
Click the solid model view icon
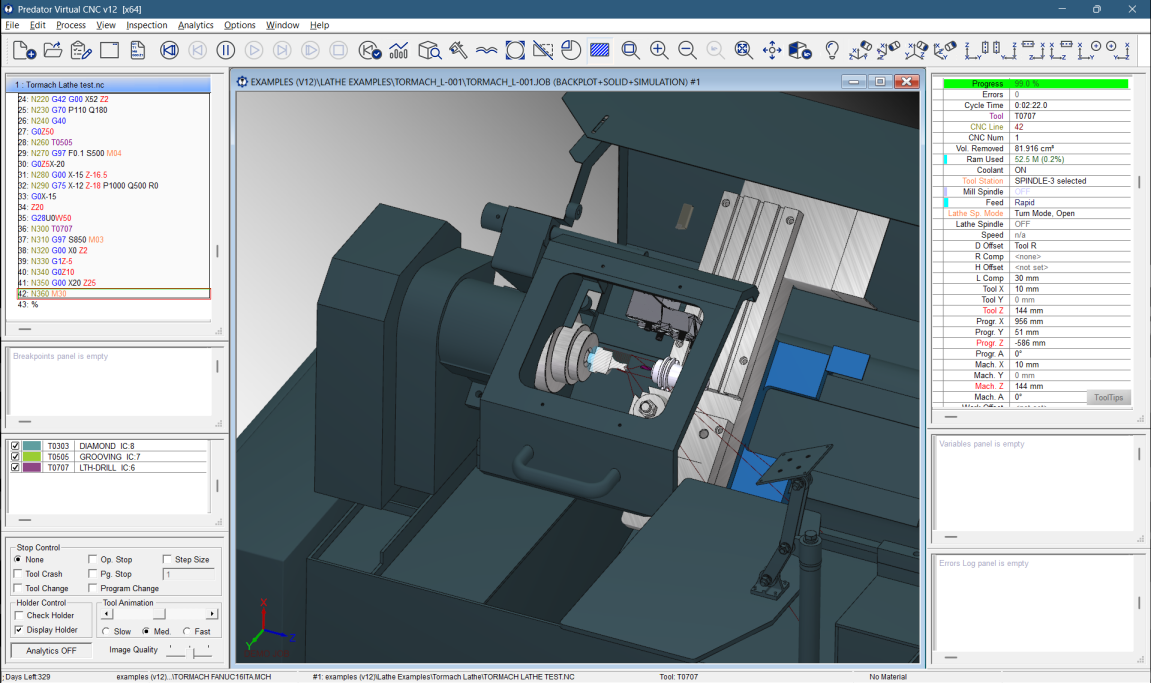(798, 49)
